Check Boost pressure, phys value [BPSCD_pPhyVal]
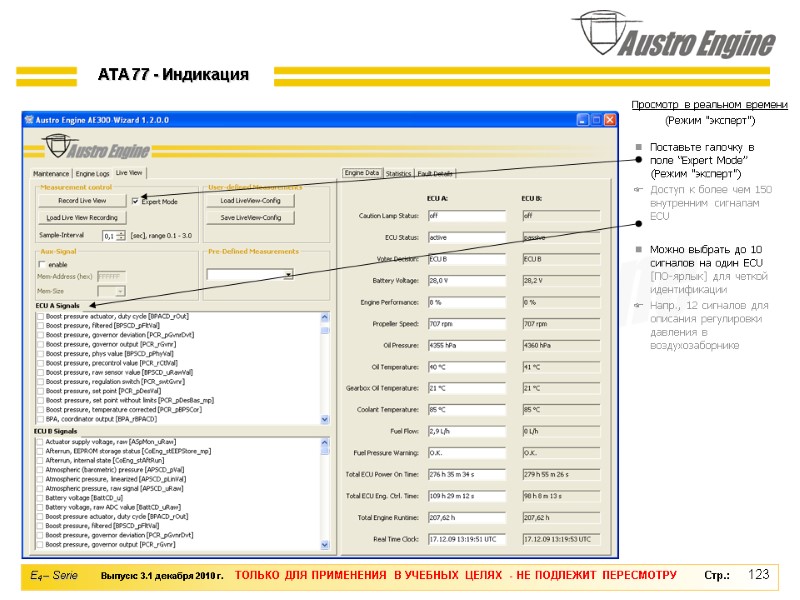Screen dimensions: 800x600 pos(40,354)
